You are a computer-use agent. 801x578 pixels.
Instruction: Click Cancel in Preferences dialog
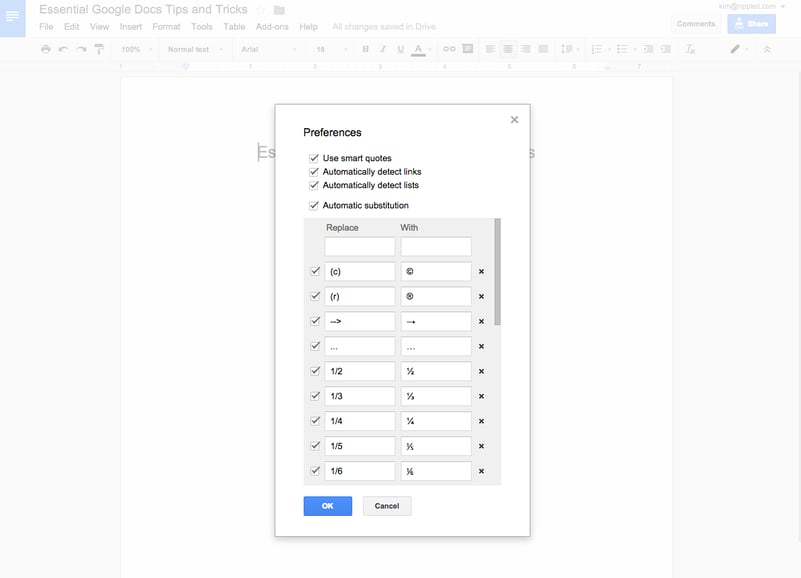387,506
